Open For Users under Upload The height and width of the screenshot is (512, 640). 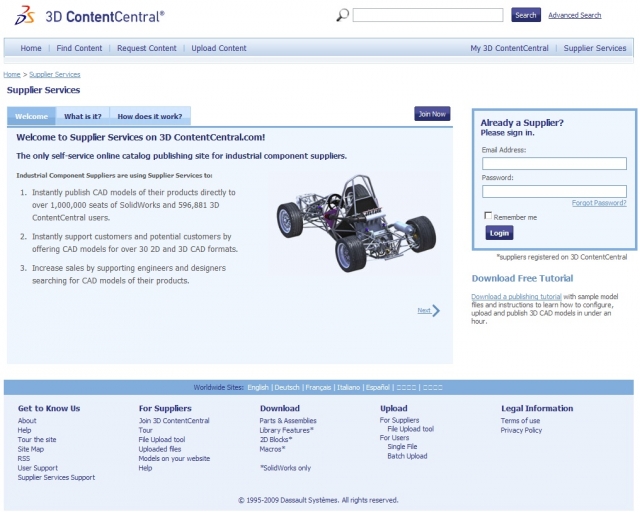click(394, 438)
